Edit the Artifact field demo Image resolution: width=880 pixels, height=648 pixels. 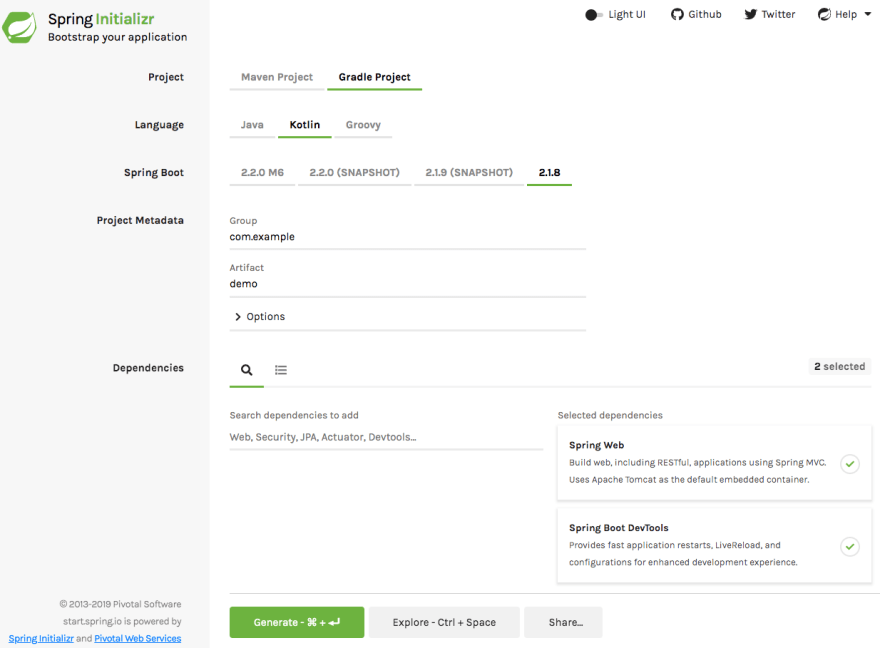coord(407,284)
